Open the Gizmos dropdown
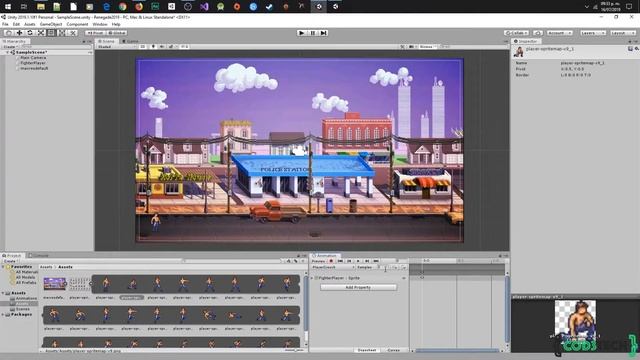This screenshot has height=360, width=640. pyautogui.click(x=427, y=47)
